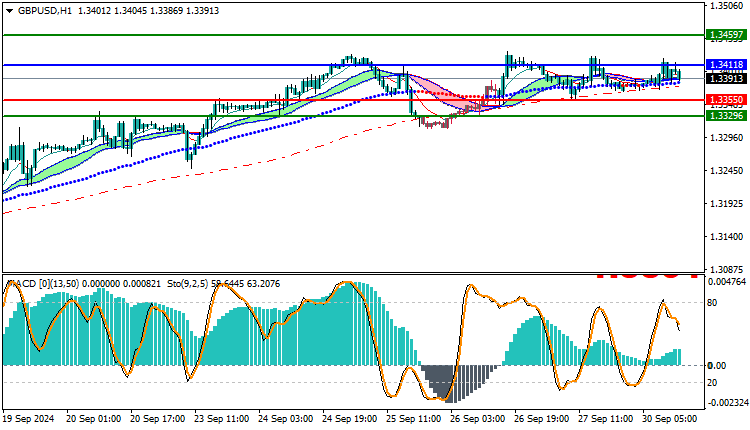Click the triangle arrow beside GBPUSD,H1
750x430 pixels.
(x=9, y=11)
